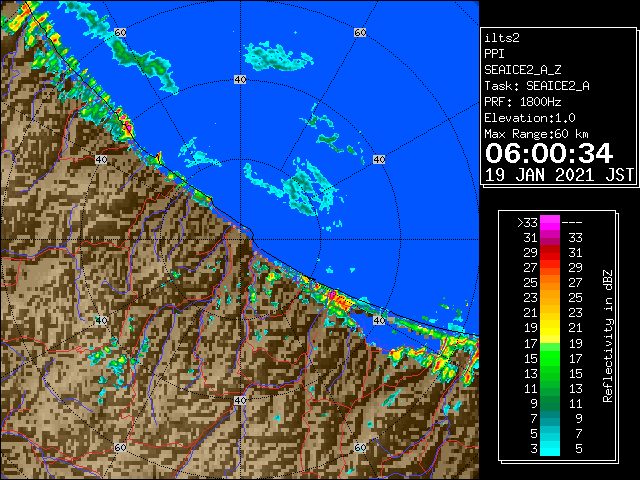Click the "06:00:34" timestamp
The height and width of the screenshot is (480, 640).
pyautogui.click(x=549, y=153)
